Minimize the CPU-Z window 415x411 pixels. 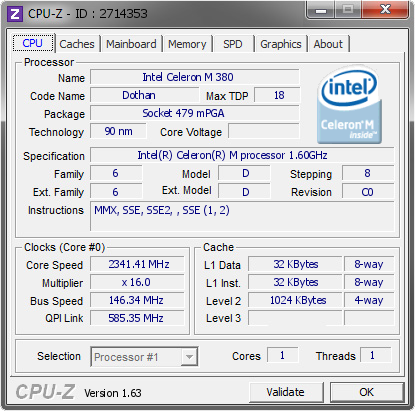[x=321, y=10]
